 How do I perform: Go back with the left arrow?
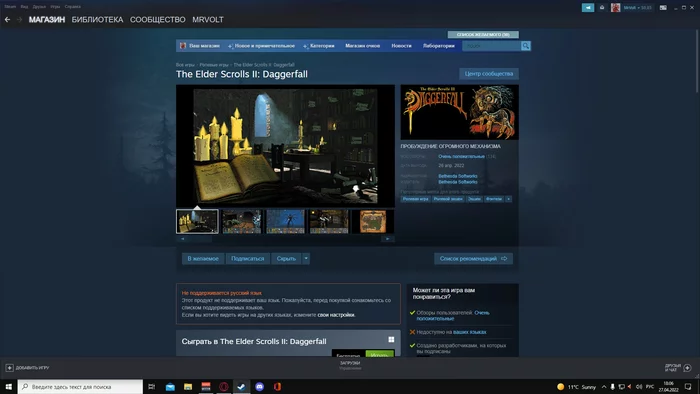point(8,20)
